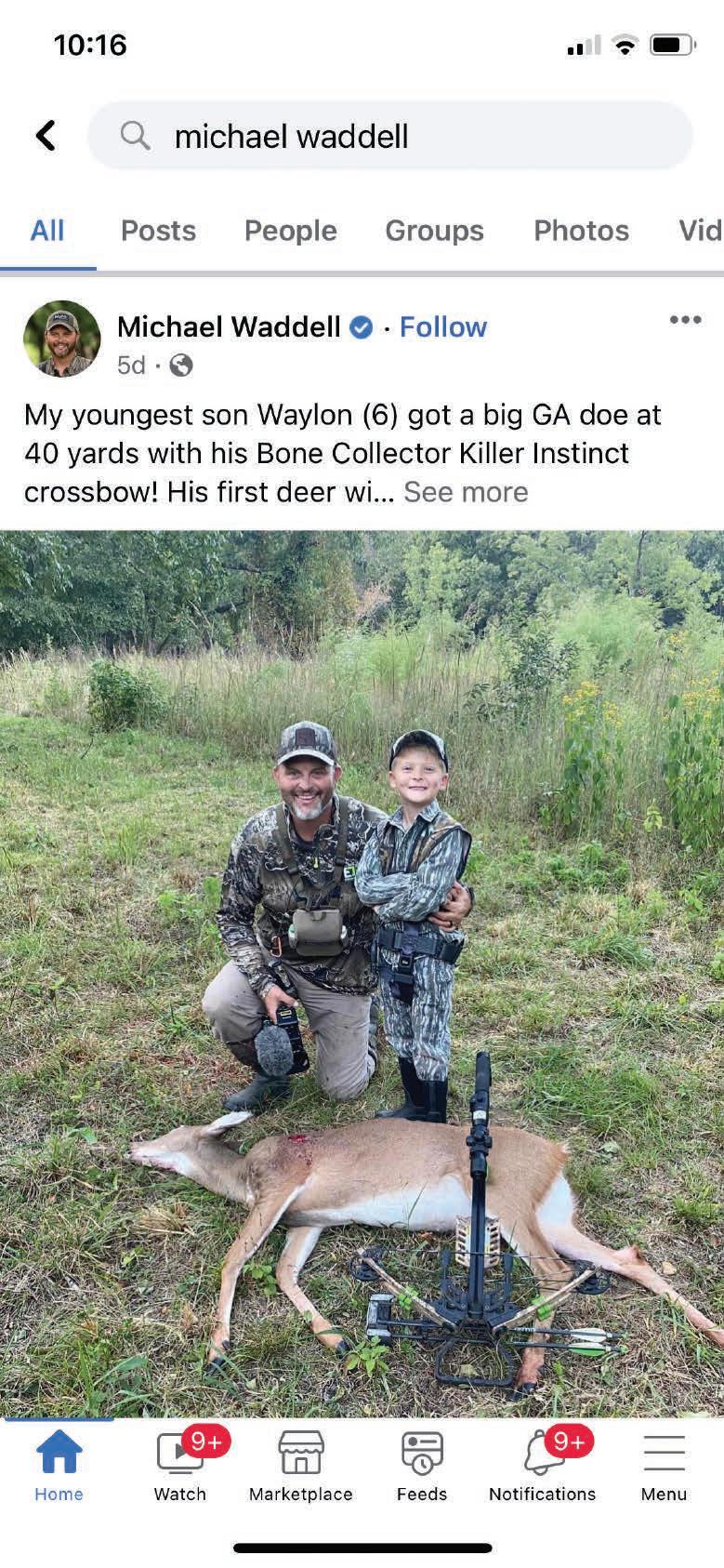
Task: Select the Groups filter tab
Action: tap(434, 231)
